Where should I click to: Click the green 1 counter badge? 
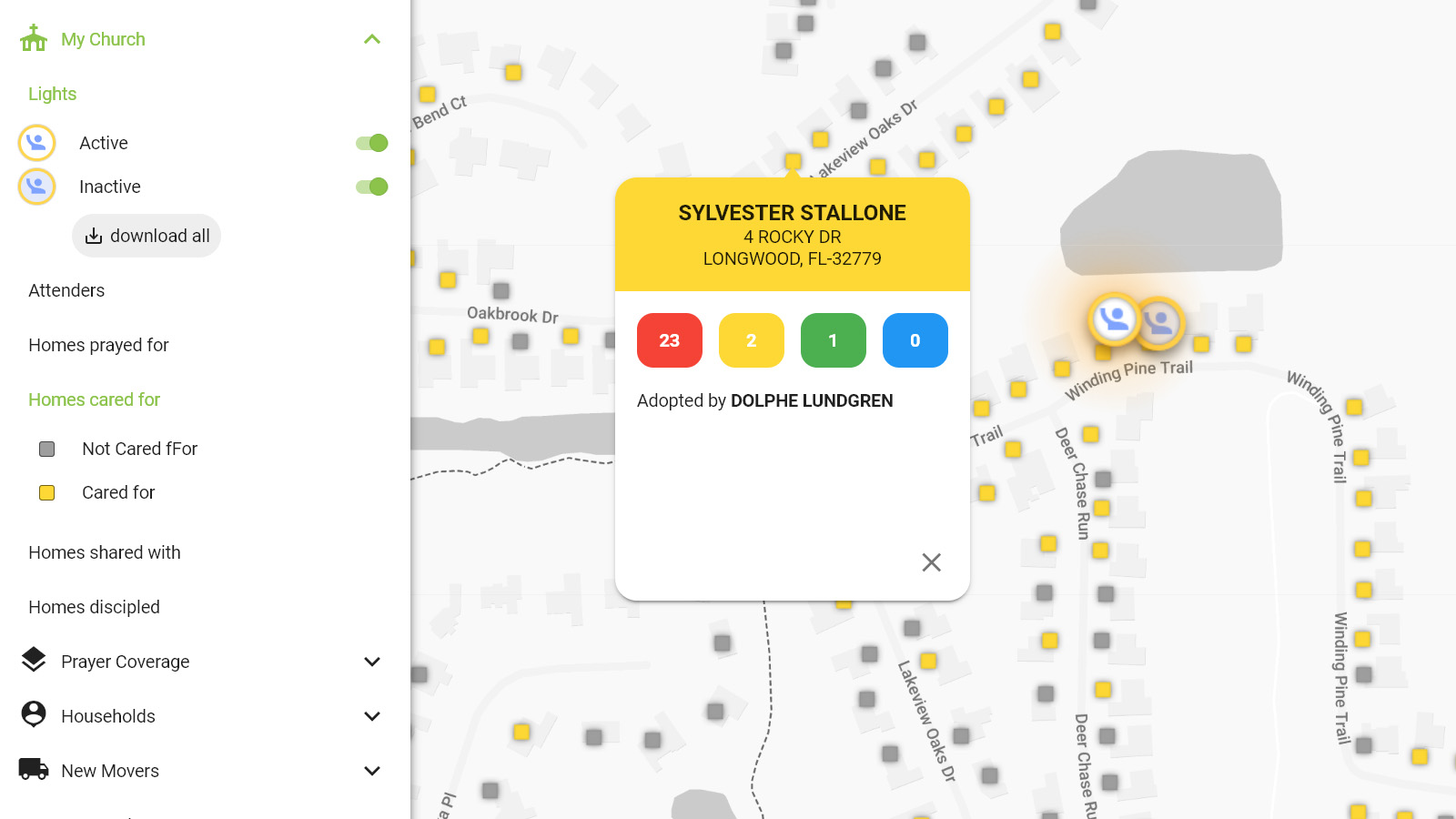pyautogui.click(x=834, y=340)
